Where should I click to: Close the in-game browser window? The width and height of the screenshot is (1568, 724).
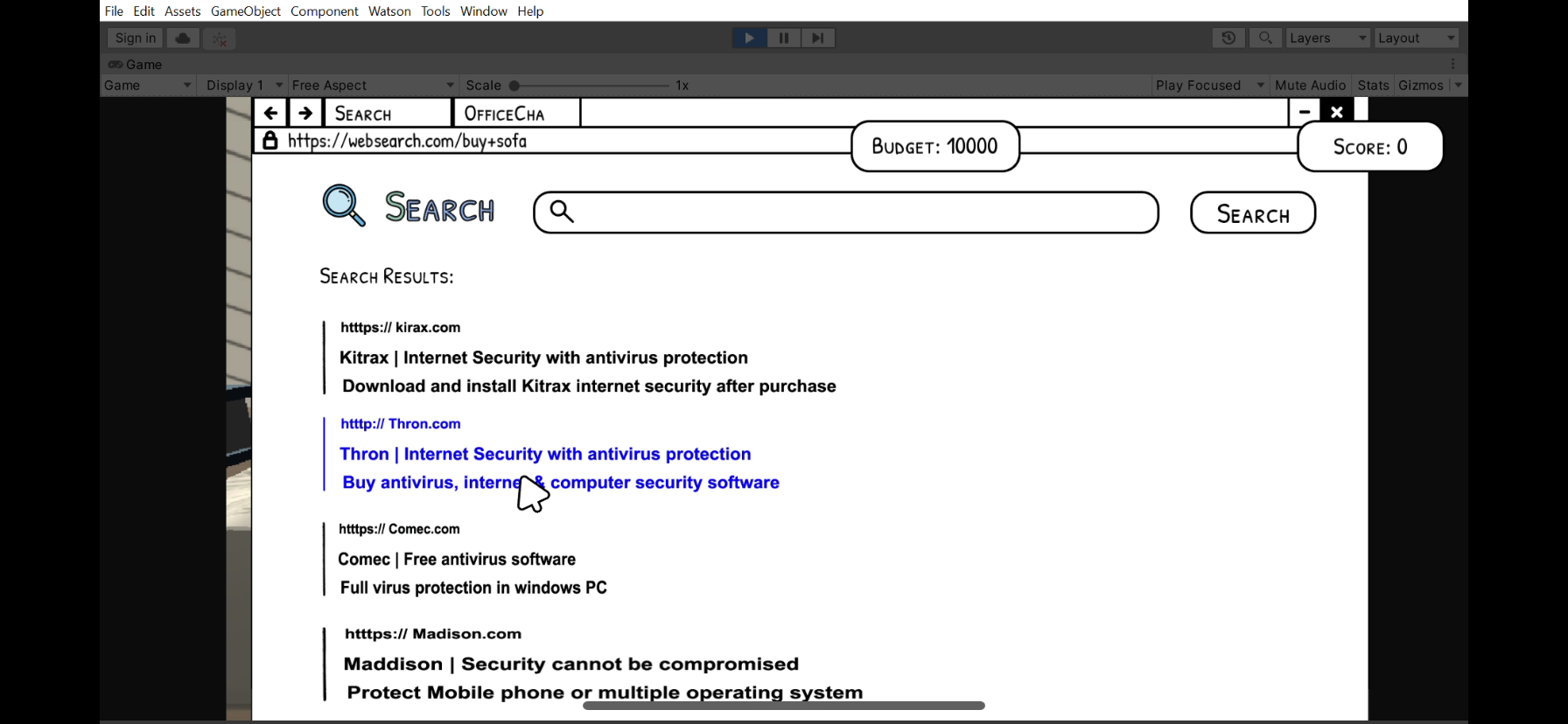(x=1337, y=112)
